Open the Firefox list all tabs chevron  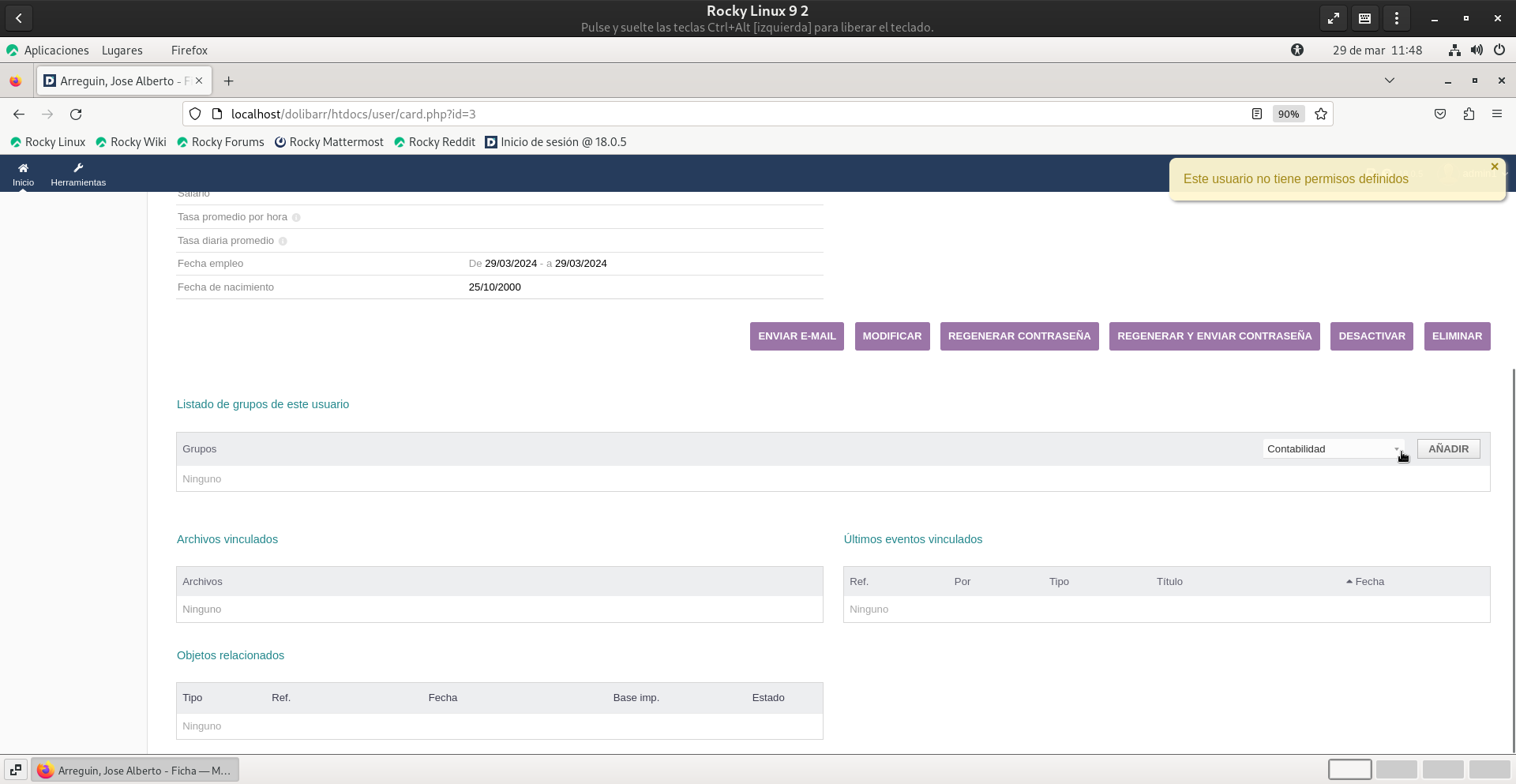[1389, 81]
